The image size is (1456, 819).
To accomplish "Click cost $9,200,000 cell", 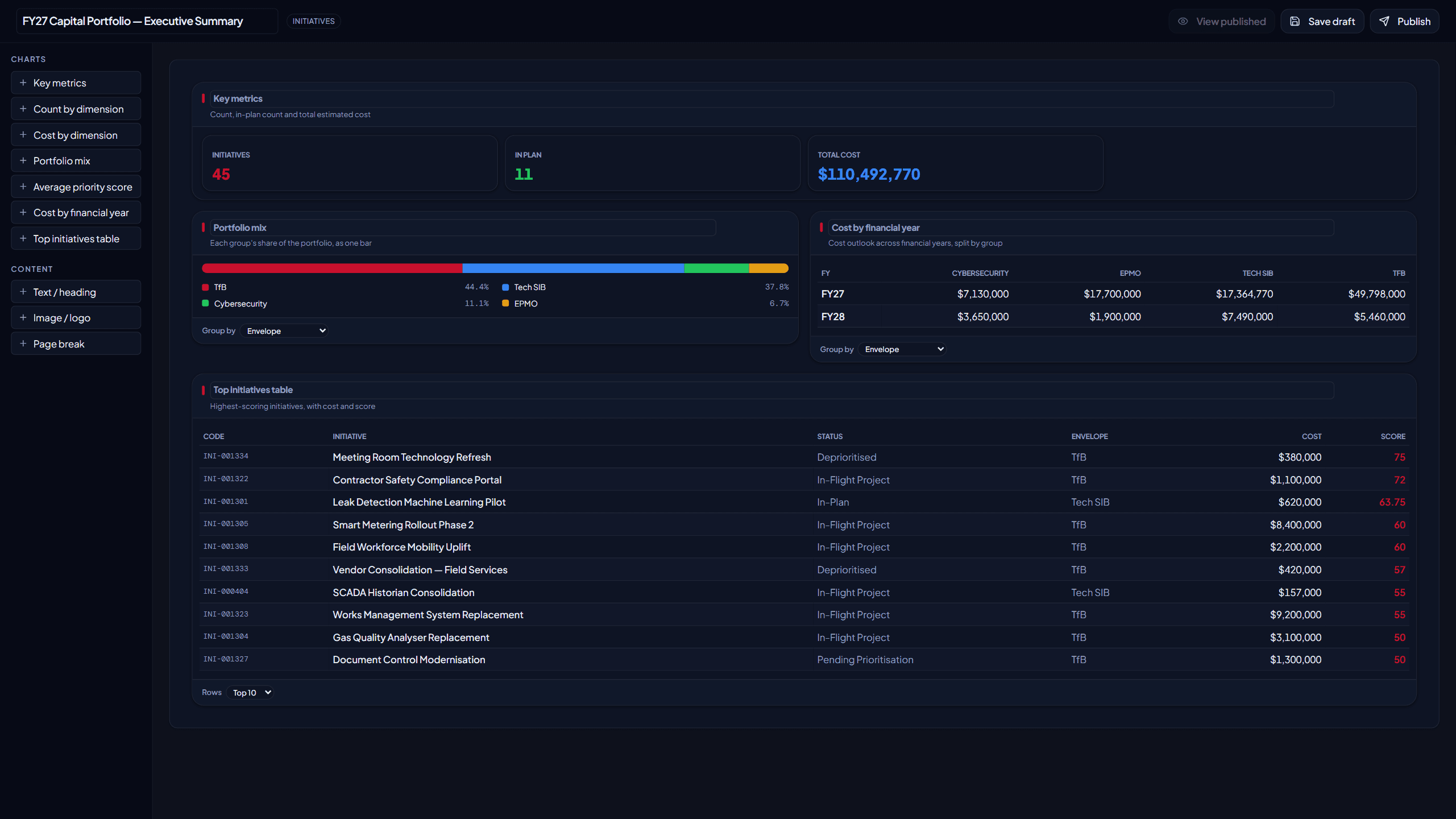I will [1295, 615].
